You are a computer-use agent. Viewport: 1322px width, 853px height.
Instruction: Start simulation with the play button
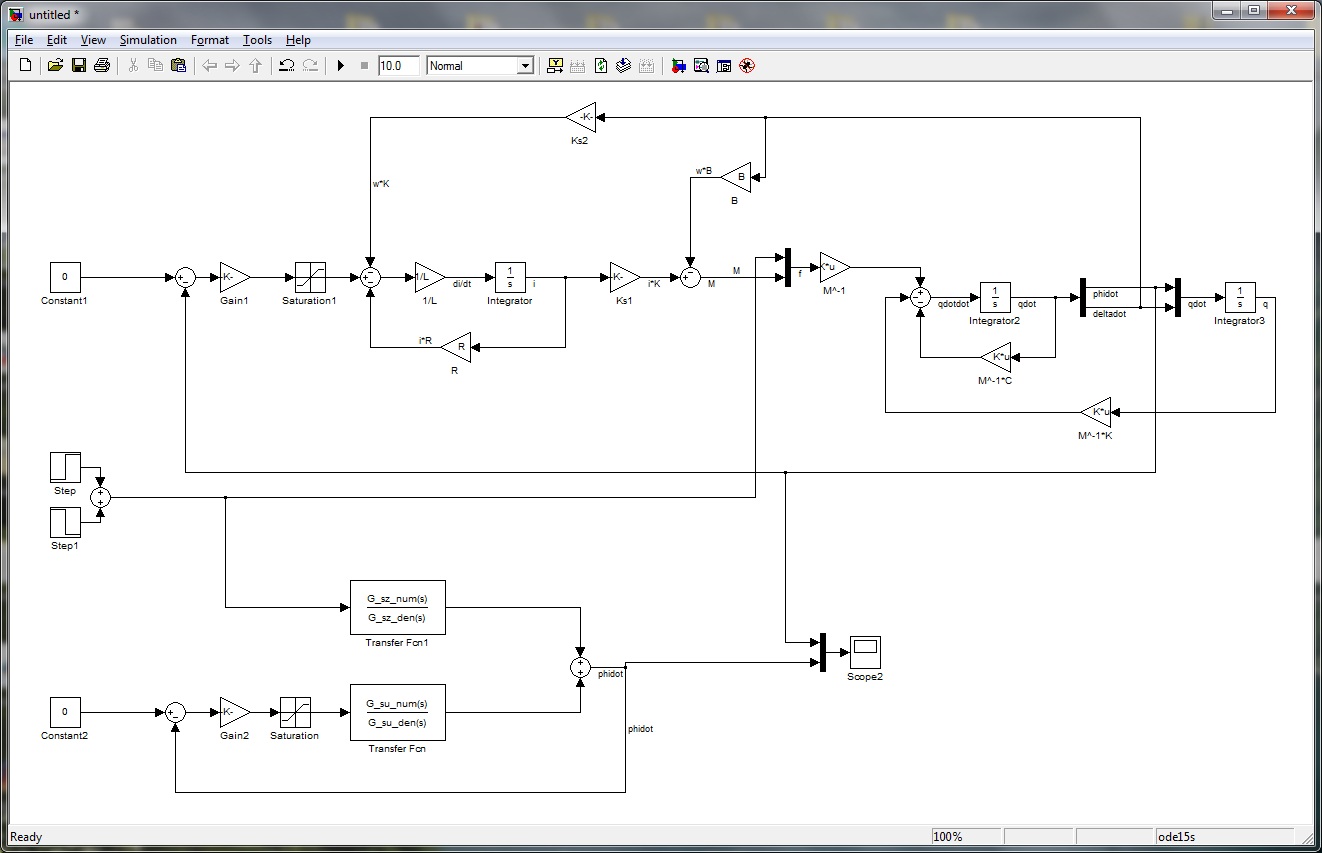coord(340,66)
